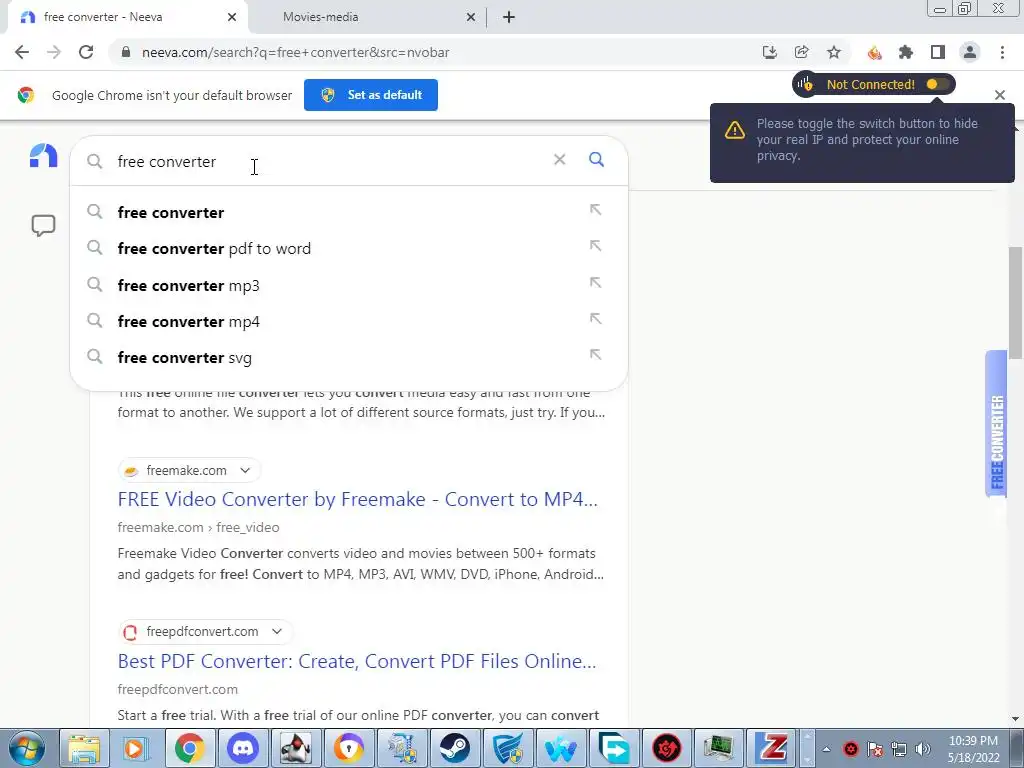Focus the Chrome address bar URL

(295, 52)
